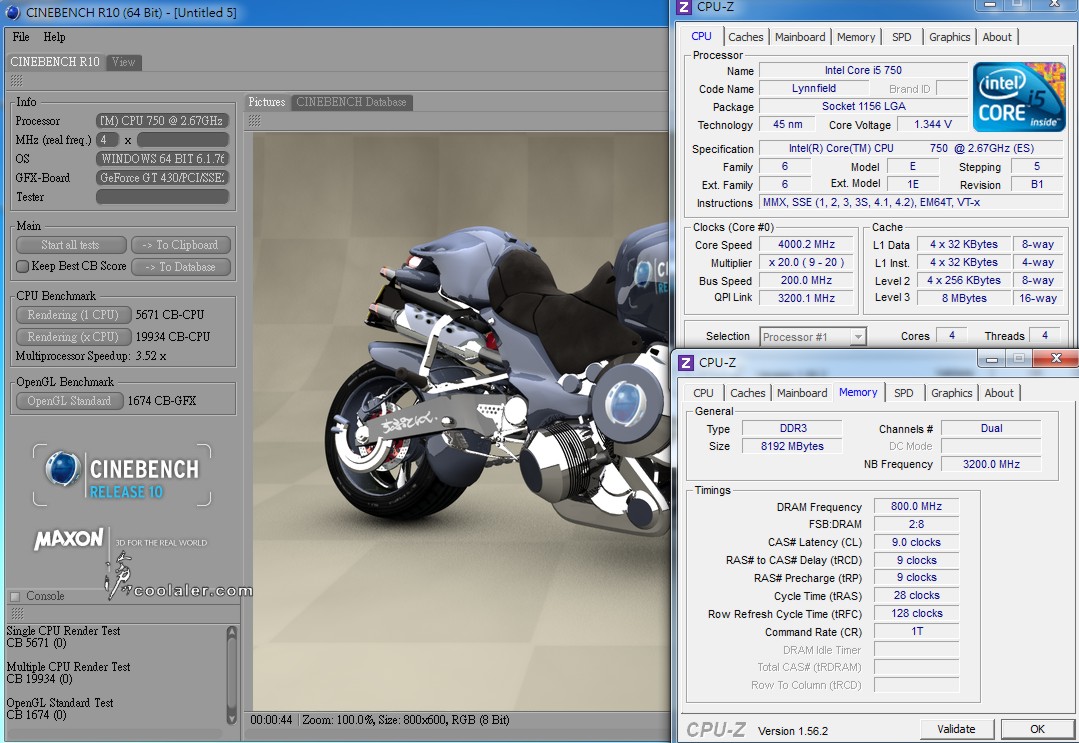This screenshot has height=743, width=1079.
Task: Open the File menu in CINEBENCH
Action: coord(21,37)
